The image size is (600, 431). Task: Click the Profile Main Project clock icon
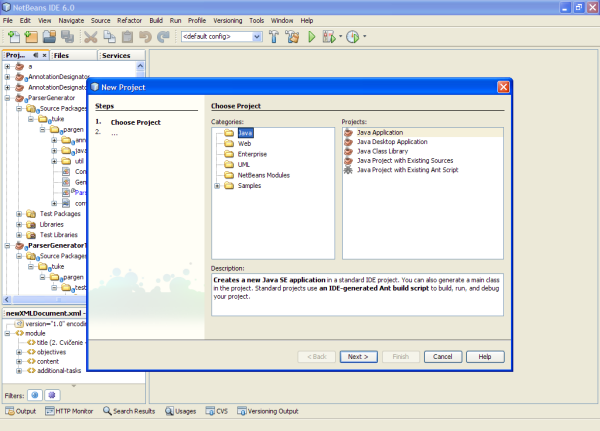point(352,37)
